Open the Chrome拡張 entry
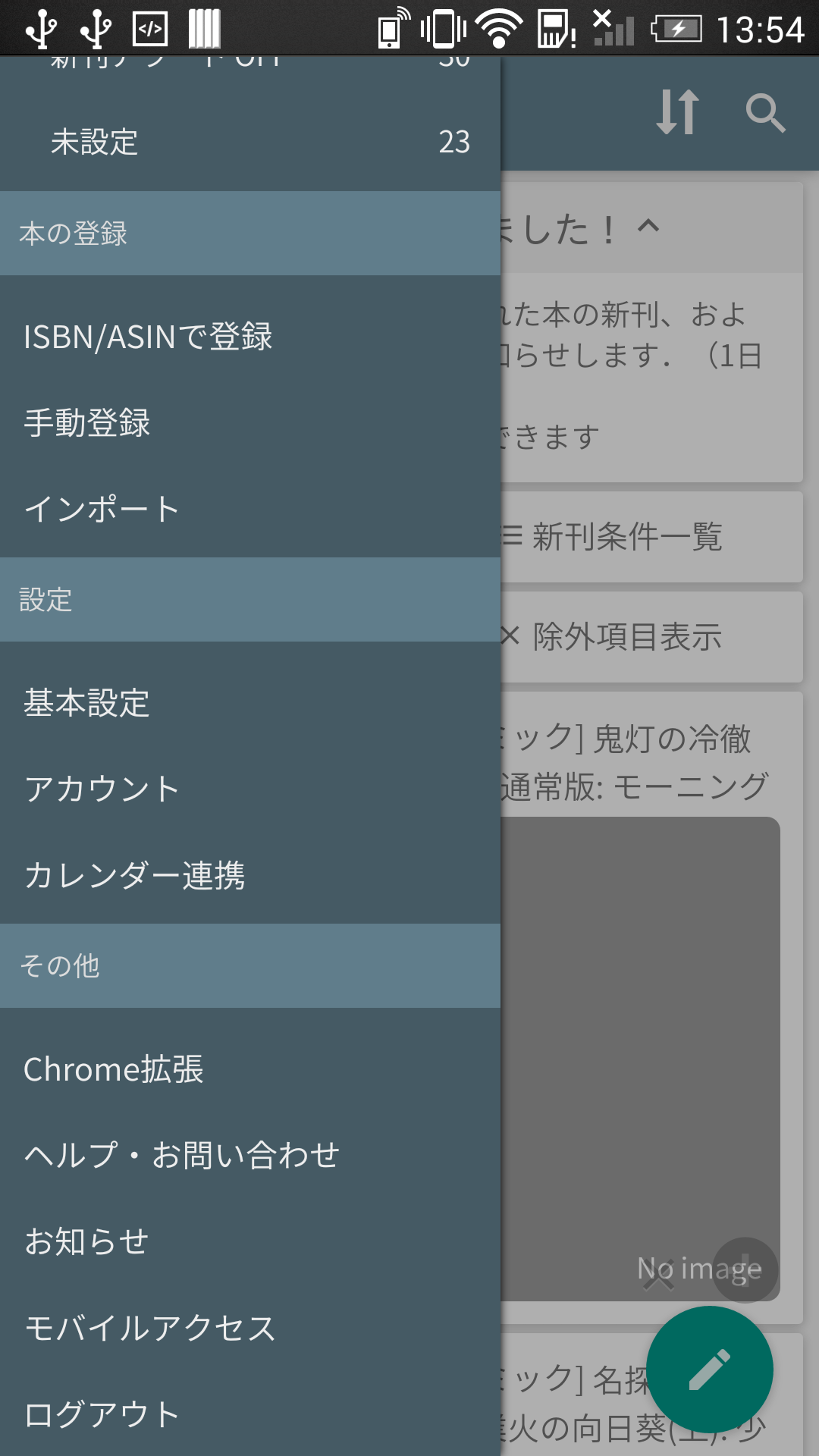Image resolution: width=819 pixels, height=1456 pixels. [114, 1069]
